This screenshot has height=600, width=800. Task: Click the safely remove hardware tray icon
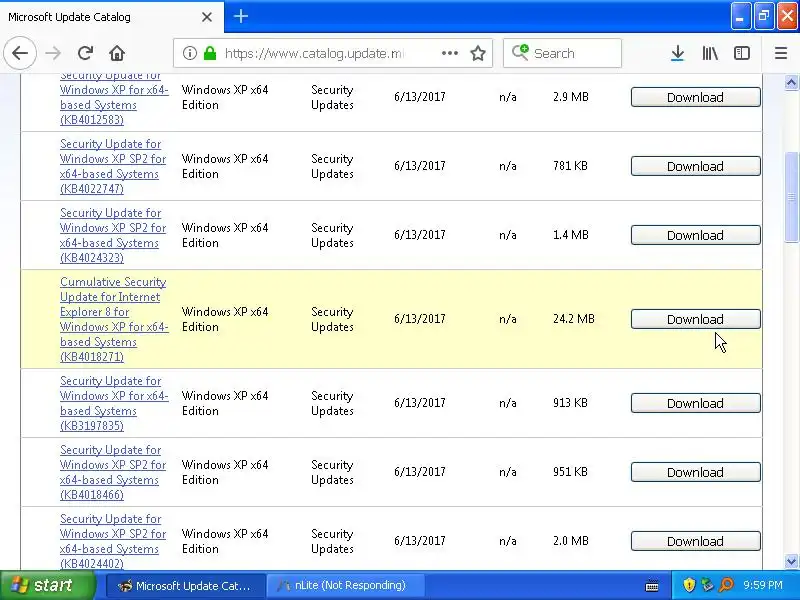coord(707,585)
